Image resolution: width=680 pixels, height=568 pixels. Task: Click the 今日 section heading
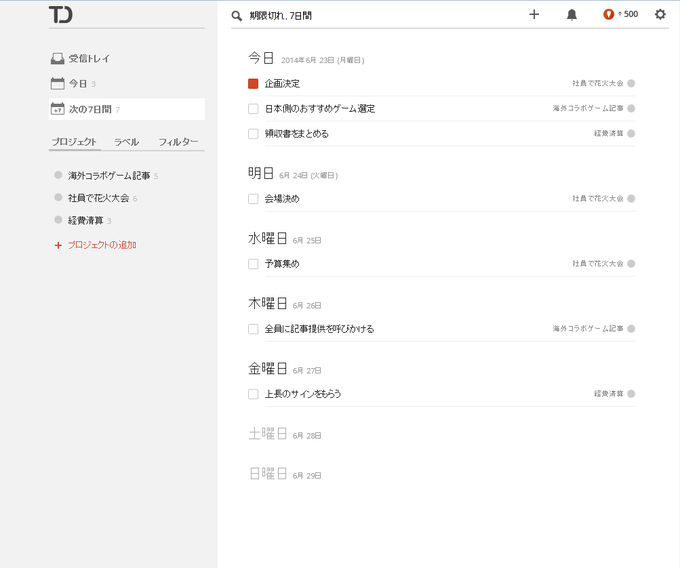pos(261,58)
